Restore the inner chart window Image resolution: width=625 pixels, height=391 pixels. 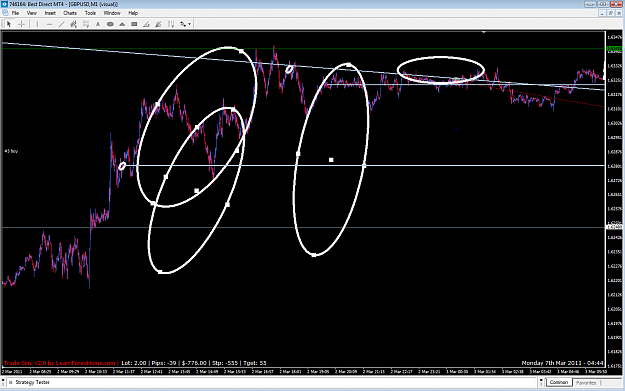(x=610, y=13)
